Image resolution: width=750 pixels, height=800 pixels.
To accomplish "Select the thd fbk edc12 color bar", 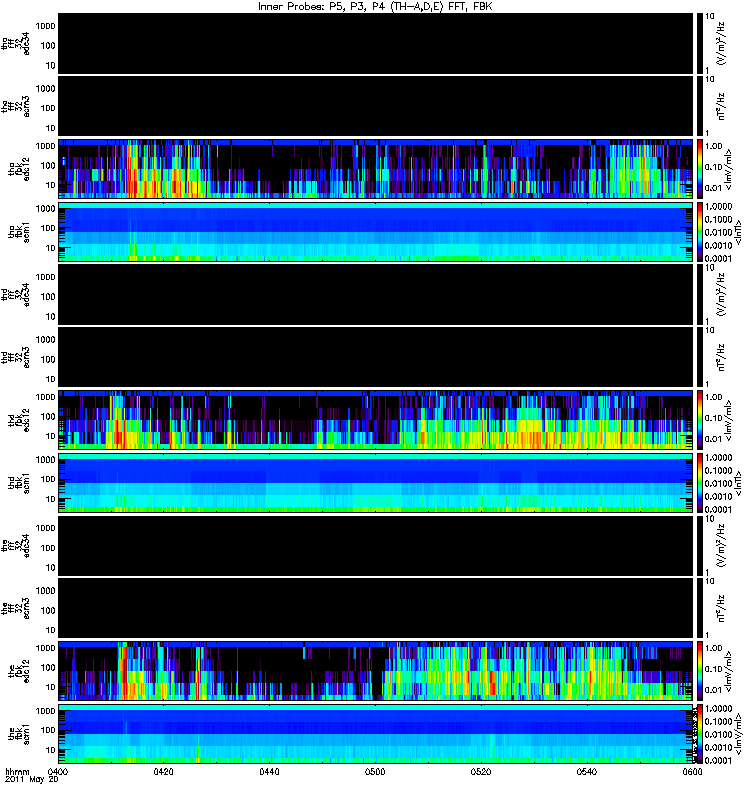I will pyautogui.click(x=700, y=420).
